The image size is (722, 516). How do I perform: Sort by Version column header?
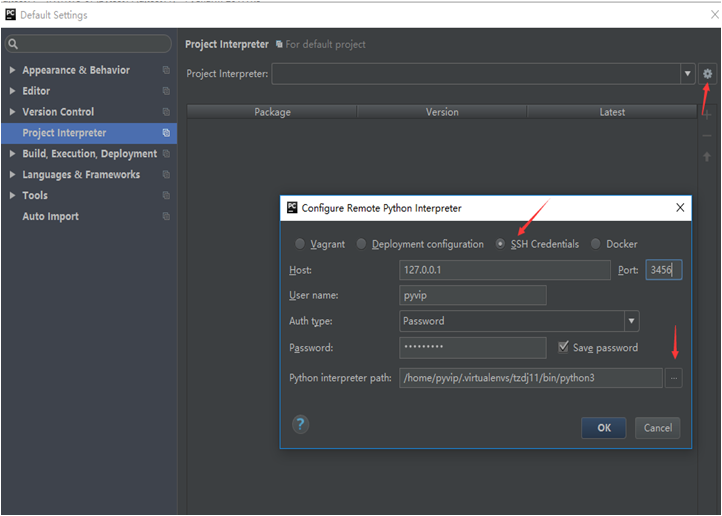point(442,112)
